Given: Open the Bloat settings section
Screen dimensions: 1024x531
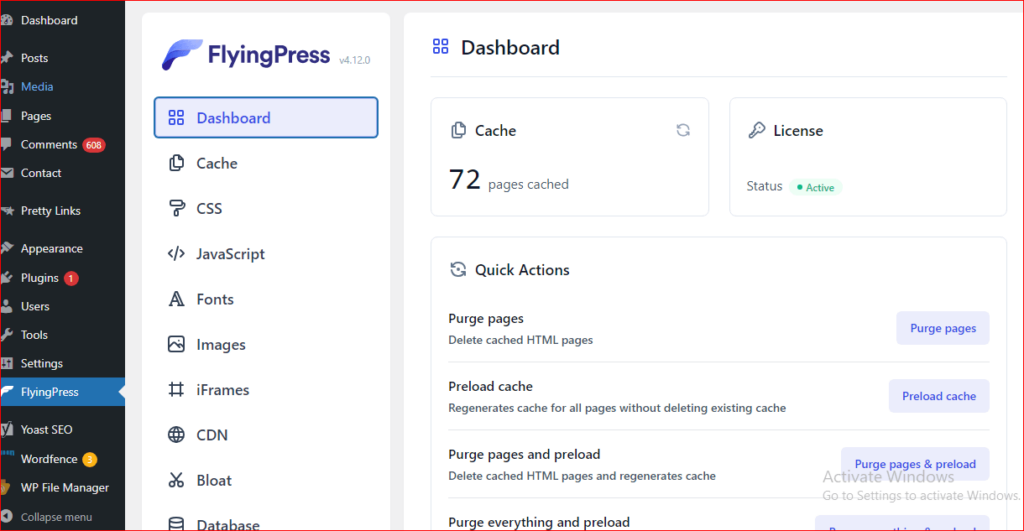Looking at the screenshot, I should (266, 480).
